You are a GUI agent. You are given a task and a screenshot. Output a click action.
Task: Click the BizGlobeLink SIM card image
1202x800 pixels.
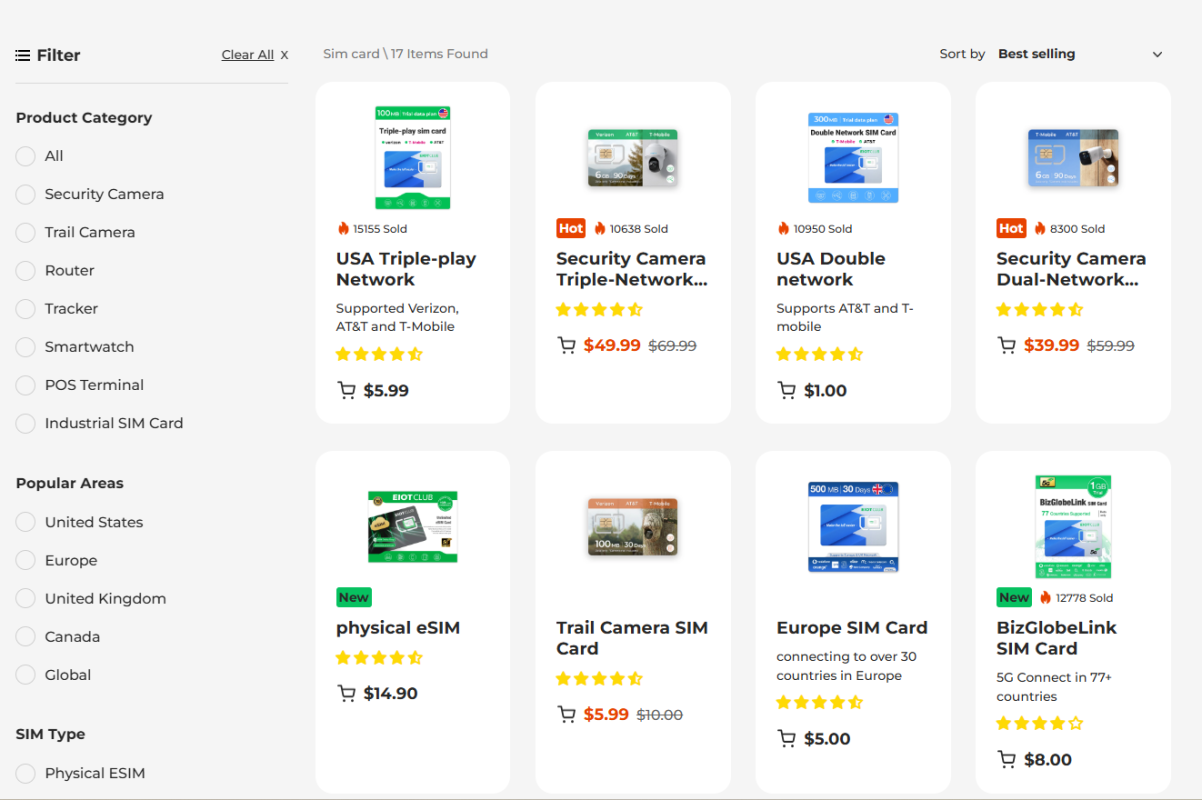1073,527
